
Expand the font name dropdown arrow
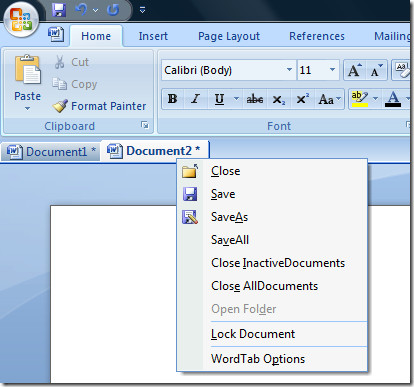(289, 70)
